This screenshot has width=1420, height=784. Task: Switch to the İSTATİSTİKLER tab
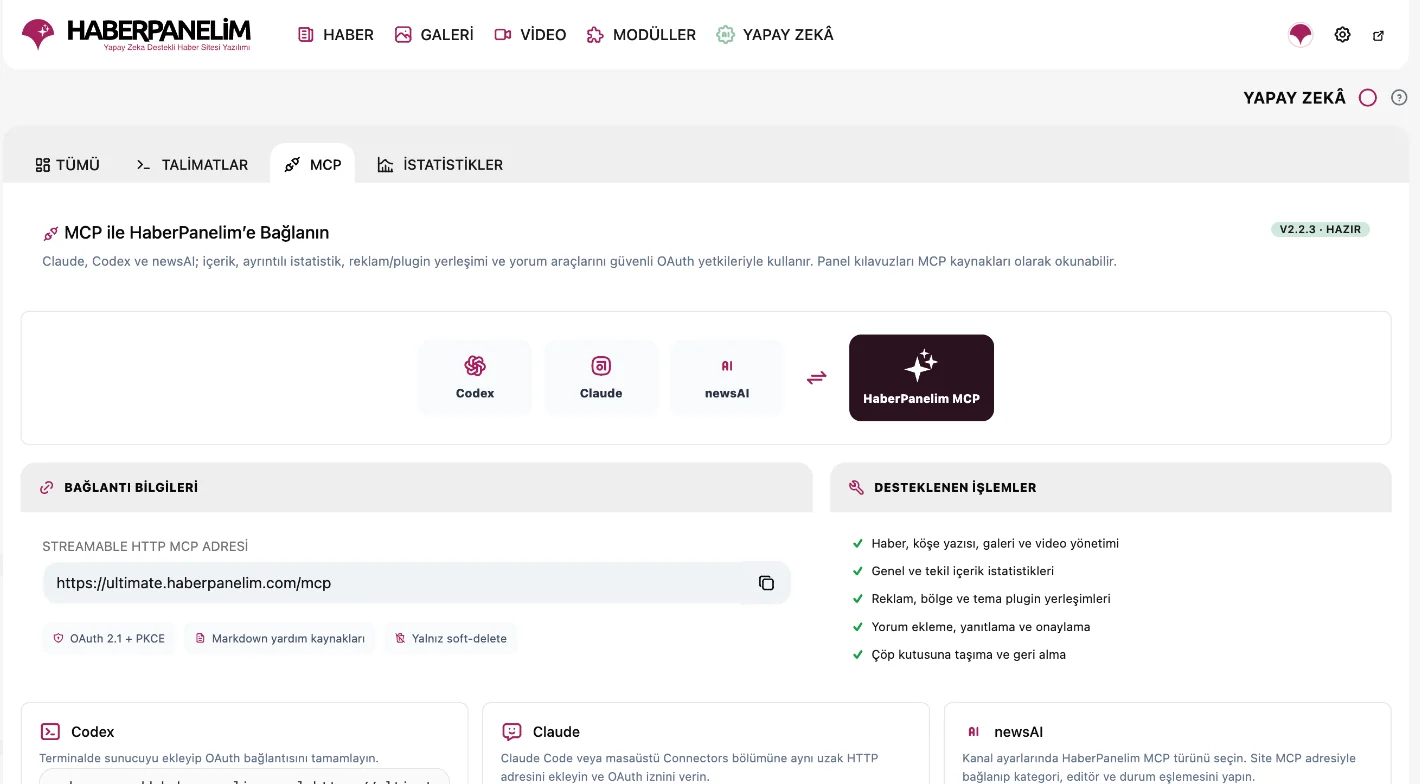coord(440,165)
